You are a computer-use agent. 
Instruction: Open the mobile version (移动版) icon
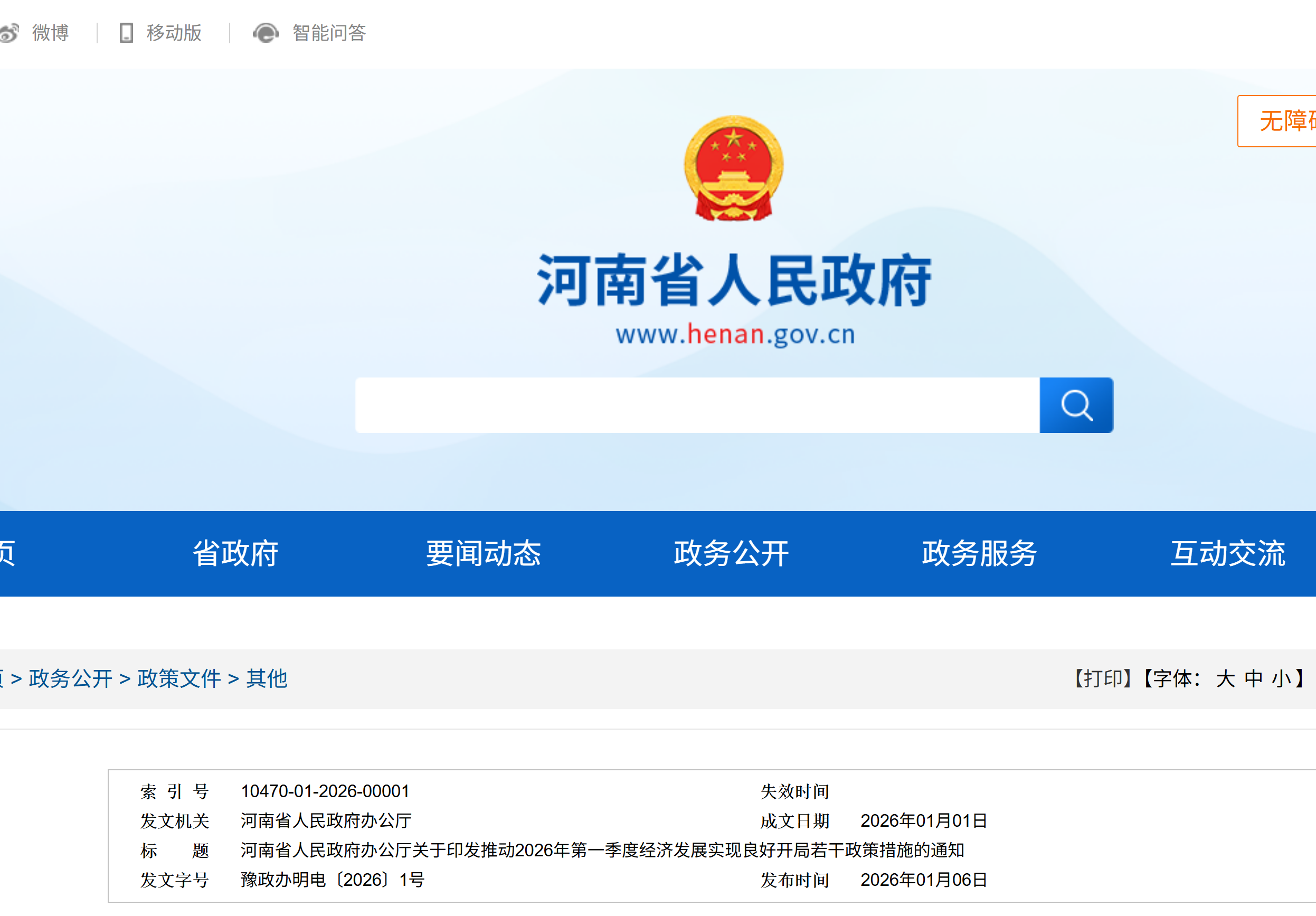(126, 33)
